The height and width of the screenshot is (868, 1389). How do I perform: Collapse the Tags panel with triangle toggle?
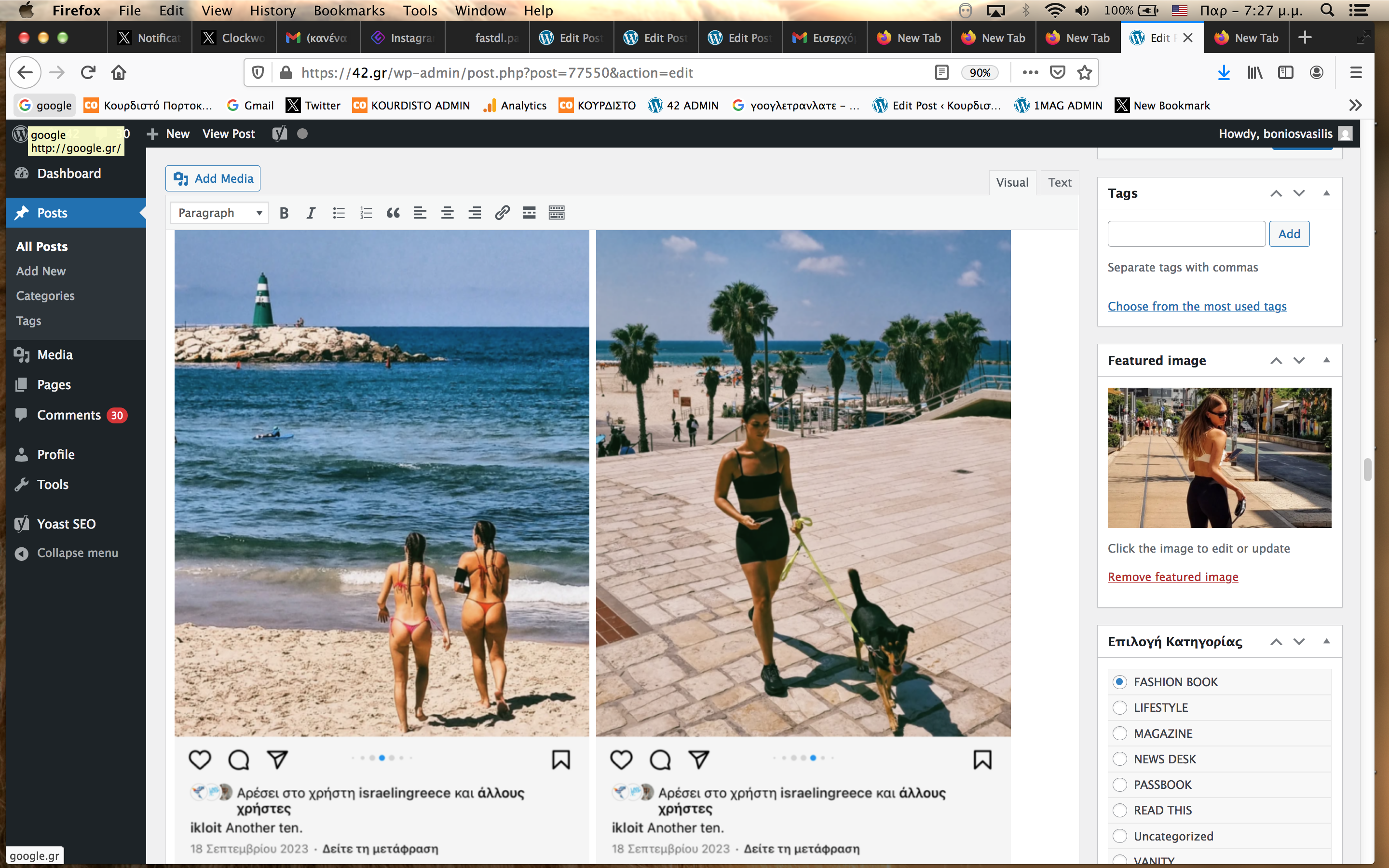(1326, 193)
